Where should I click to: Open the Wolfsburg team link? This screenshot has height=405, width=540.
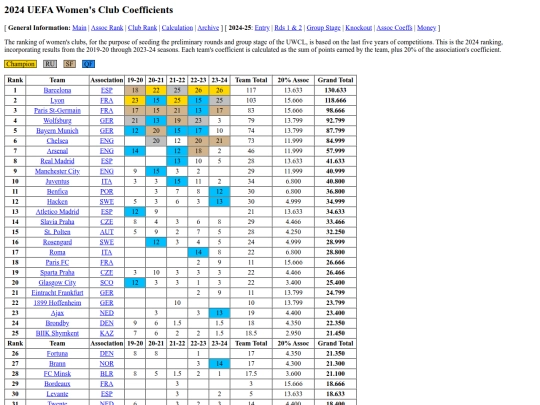coord(57,121)
